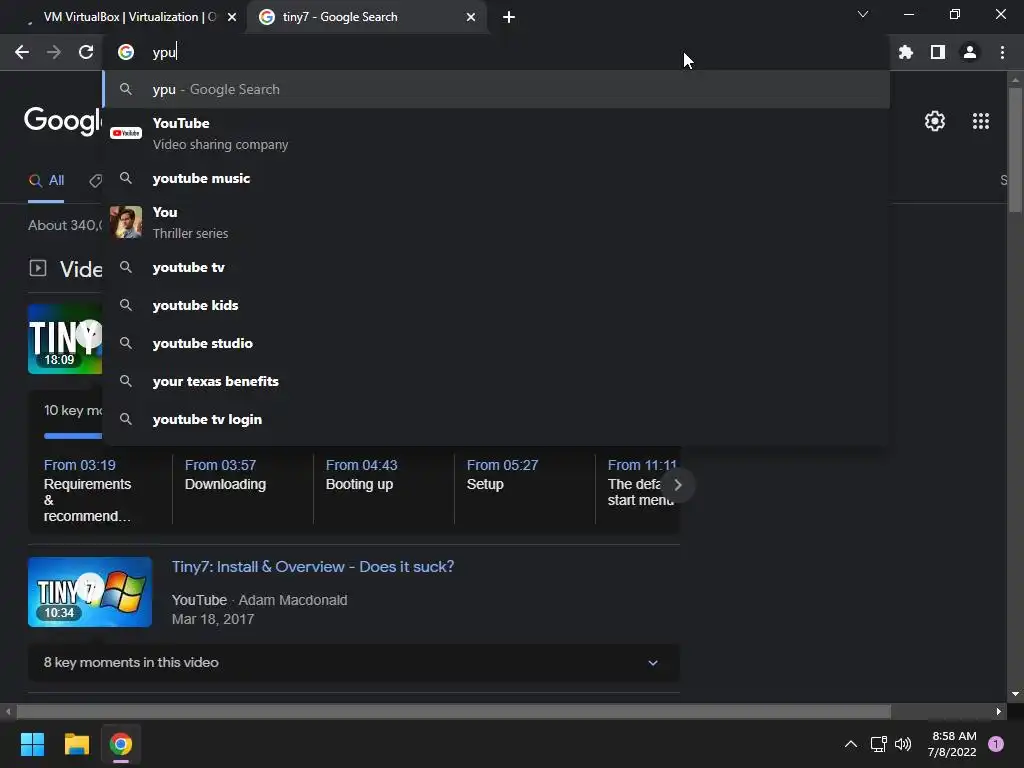This screenshot has width=1024, height=768.
Task: Pick the YouTube video sharing company suggestion
Action: [496, 133]
